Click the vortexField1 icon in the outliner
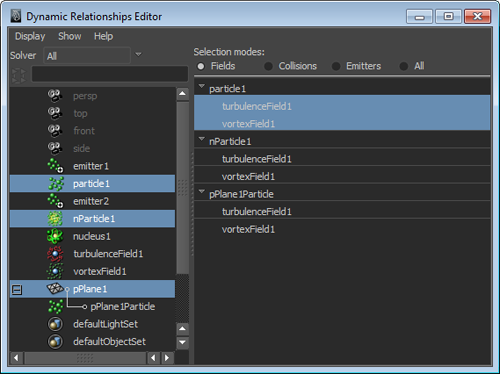Viewport: 500px width, 374px height. [x=55, y=271]
